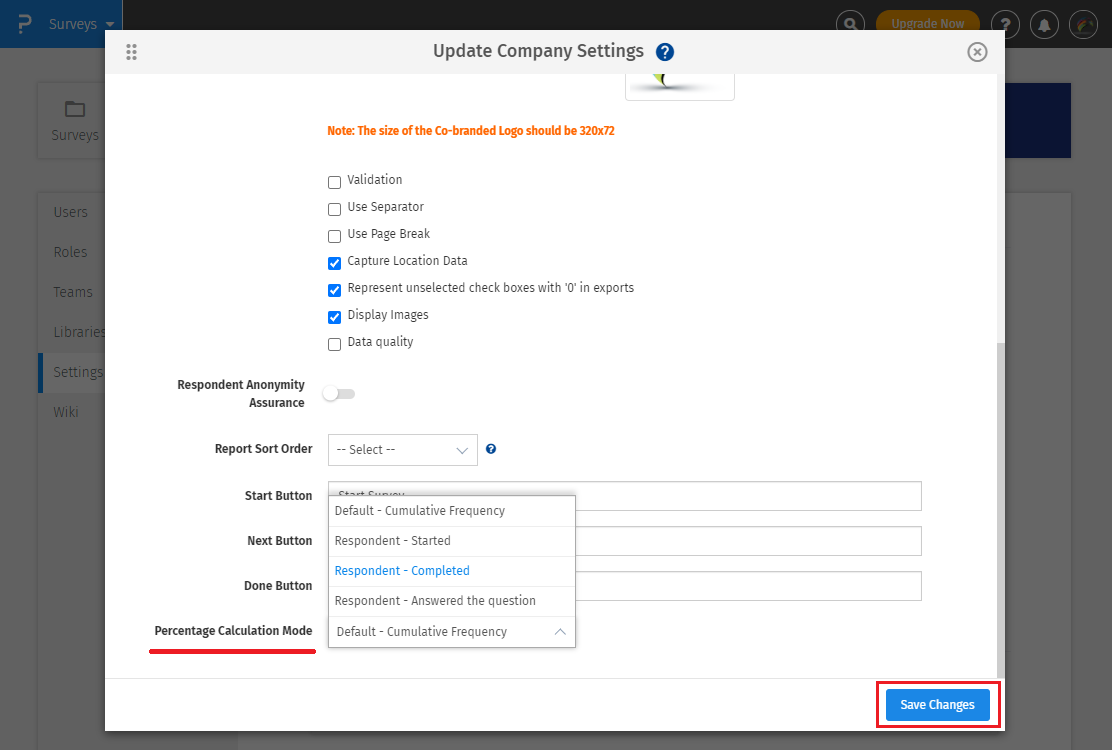This screenshot has width=1112, height=750.
Task: Click into the Next Button text field
Action: pos(747,541)
